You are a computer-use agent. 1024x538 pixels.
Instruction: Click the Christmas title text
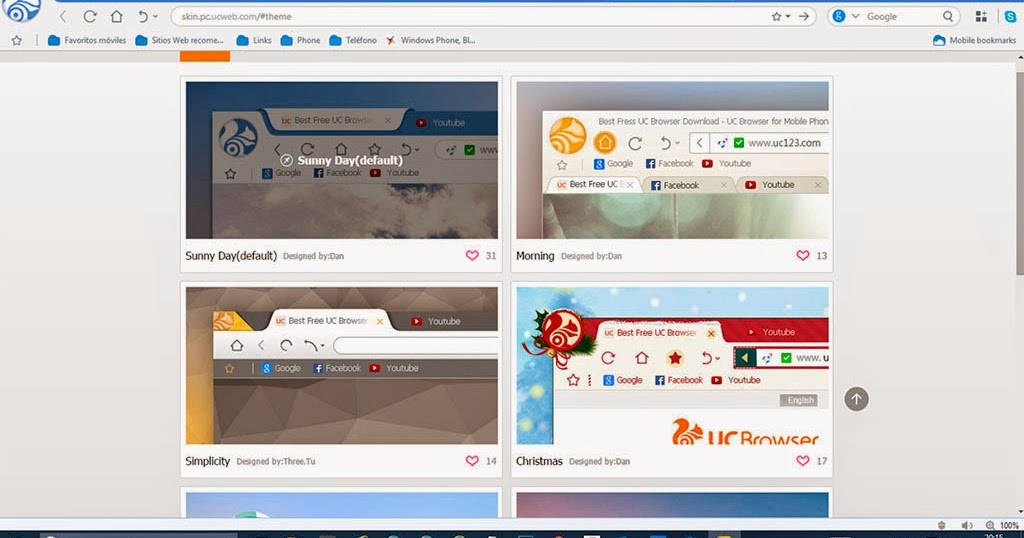click(x=539, y=461)
